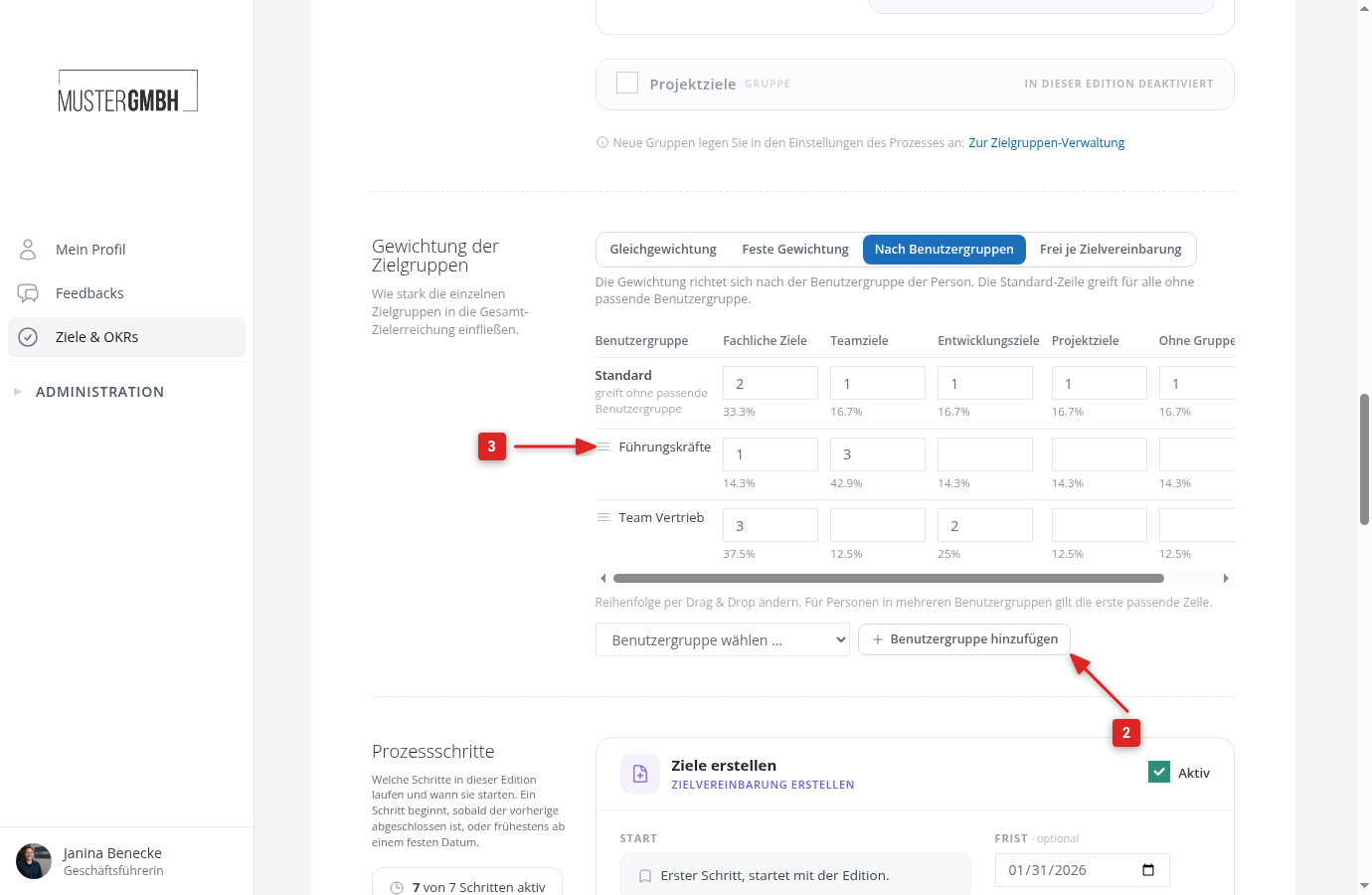The width and height of the screenshot is (1372, 895).
Task: Click the Entwicklungsziele column header
Action: (988, 341)
